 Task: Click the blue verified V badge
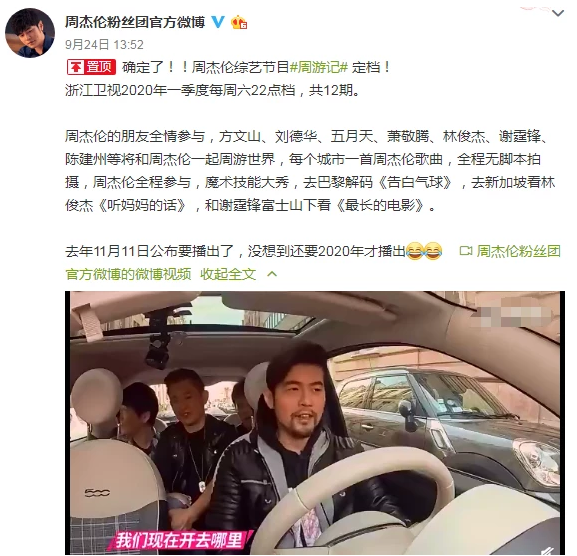(x=218, y=22)
